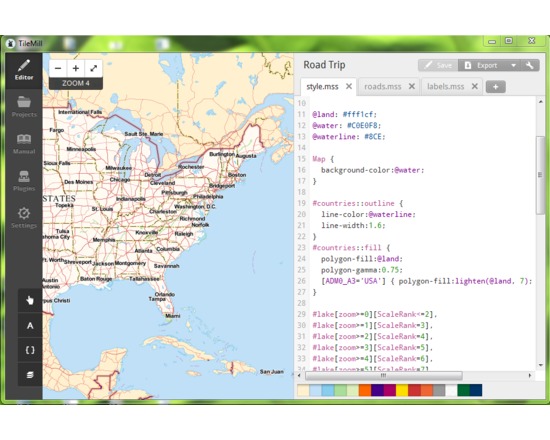Open the Settings gear section
The image size is (550, 440).
(x=24, y=218)
